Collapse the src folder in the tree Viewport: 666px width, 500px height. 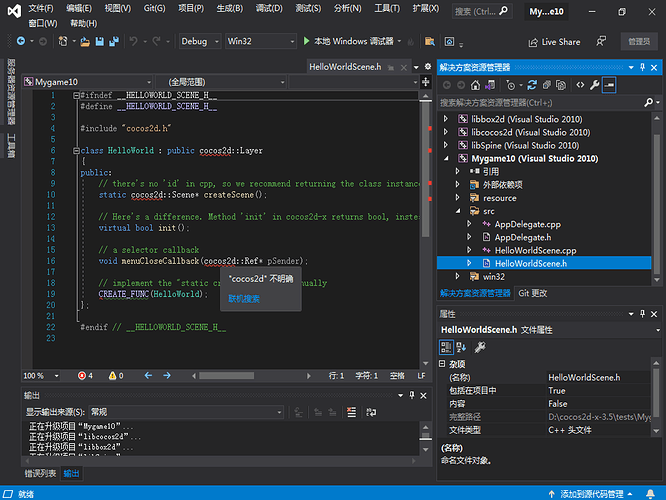click(458, 211)
